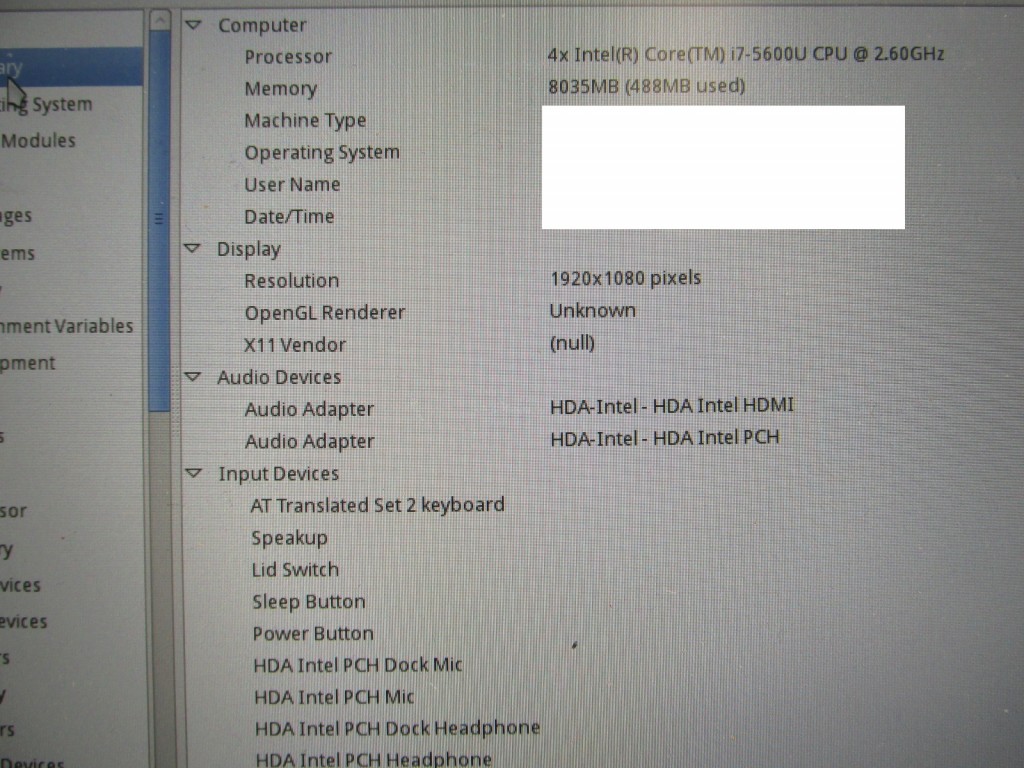Select the Computer group heading
The height and width of the screenshot is (768, 1024).
coord(262,25)
